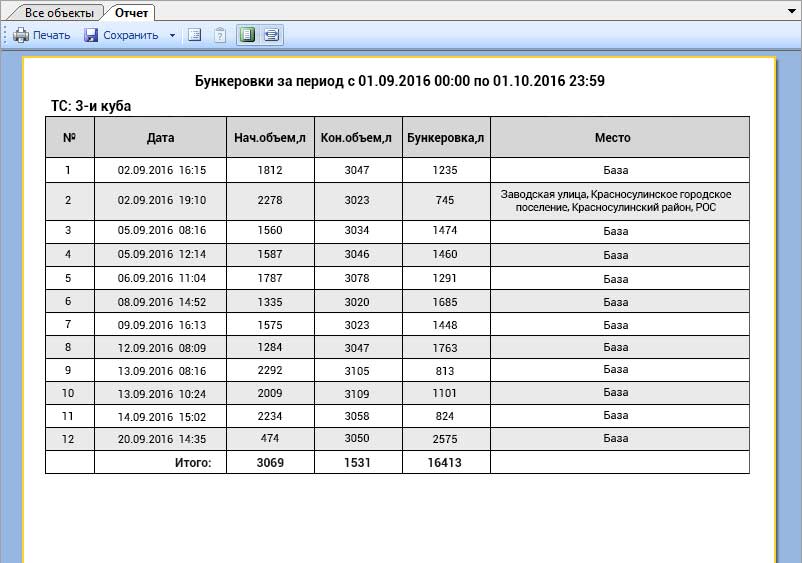802x563 pixels.
Task: Click the Печать printer icon
Action: click(21, 35)
